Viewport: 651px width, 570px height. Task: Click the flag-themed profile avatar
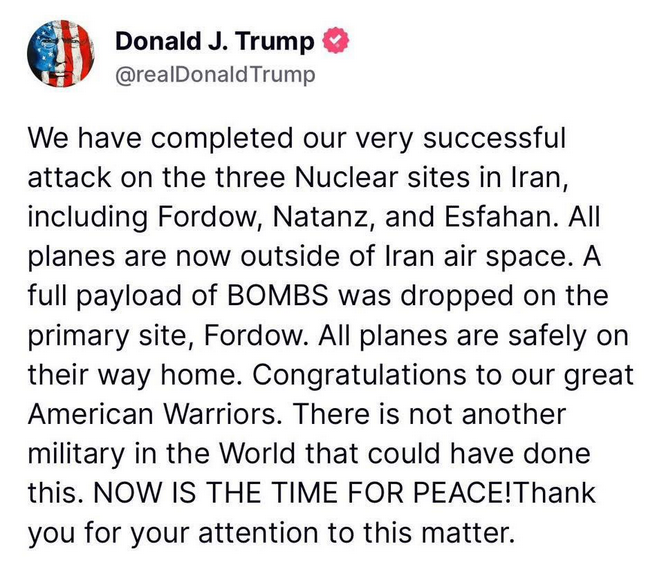click(x=61, y=54)
